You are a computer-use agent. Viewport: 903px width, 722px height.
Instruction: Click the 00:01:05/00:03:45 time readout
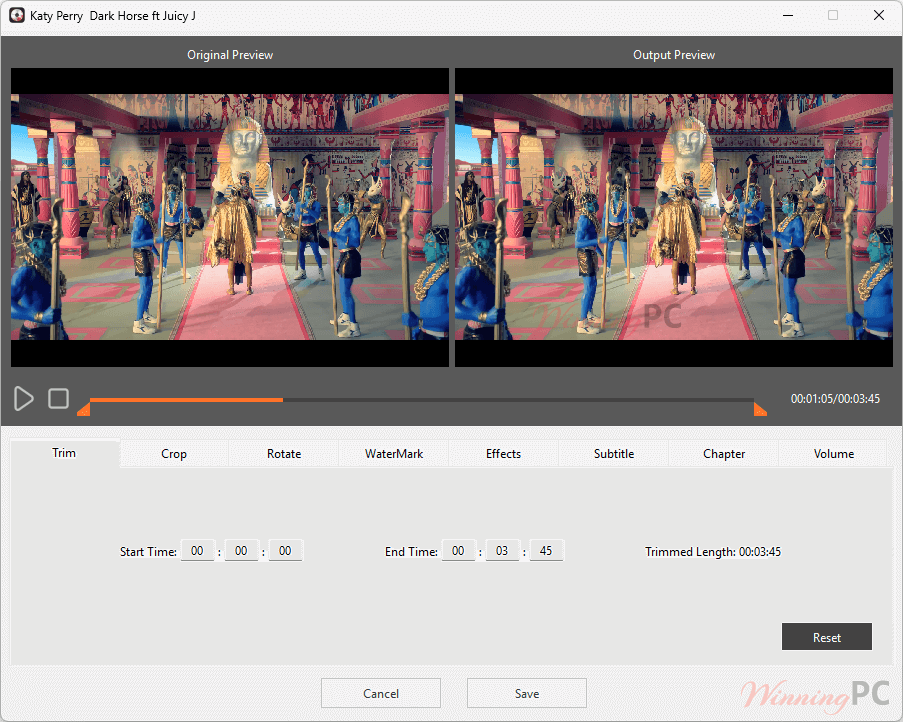[x=835, y=398]
